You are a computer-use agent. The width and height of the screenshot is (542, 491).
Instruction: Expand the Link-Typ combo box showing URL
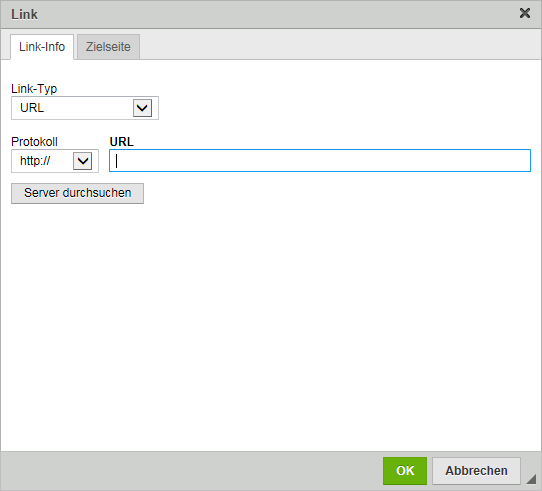85,108
